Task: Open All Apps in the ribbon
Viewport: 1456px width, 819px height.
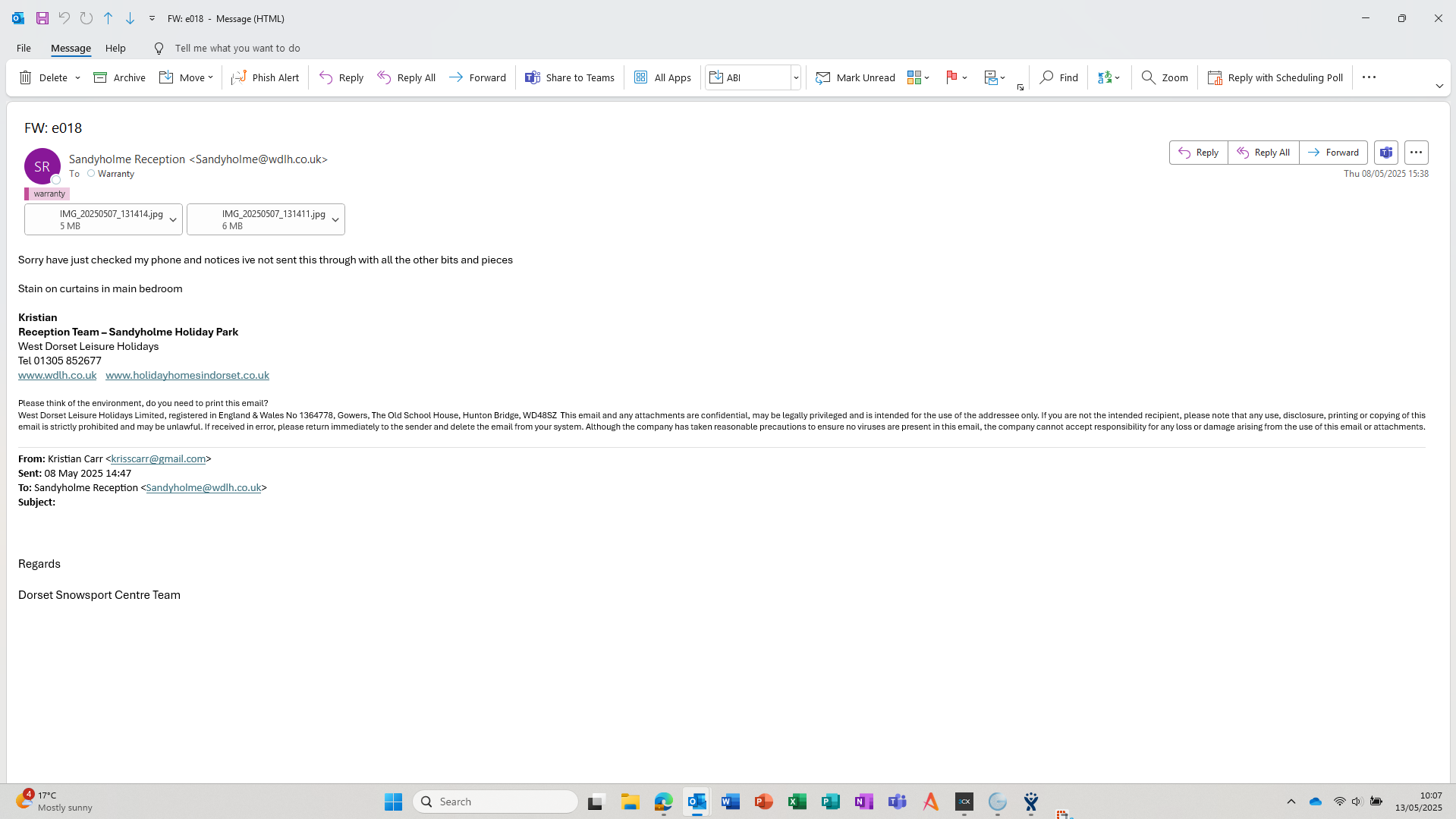Action: click(662, 77)
